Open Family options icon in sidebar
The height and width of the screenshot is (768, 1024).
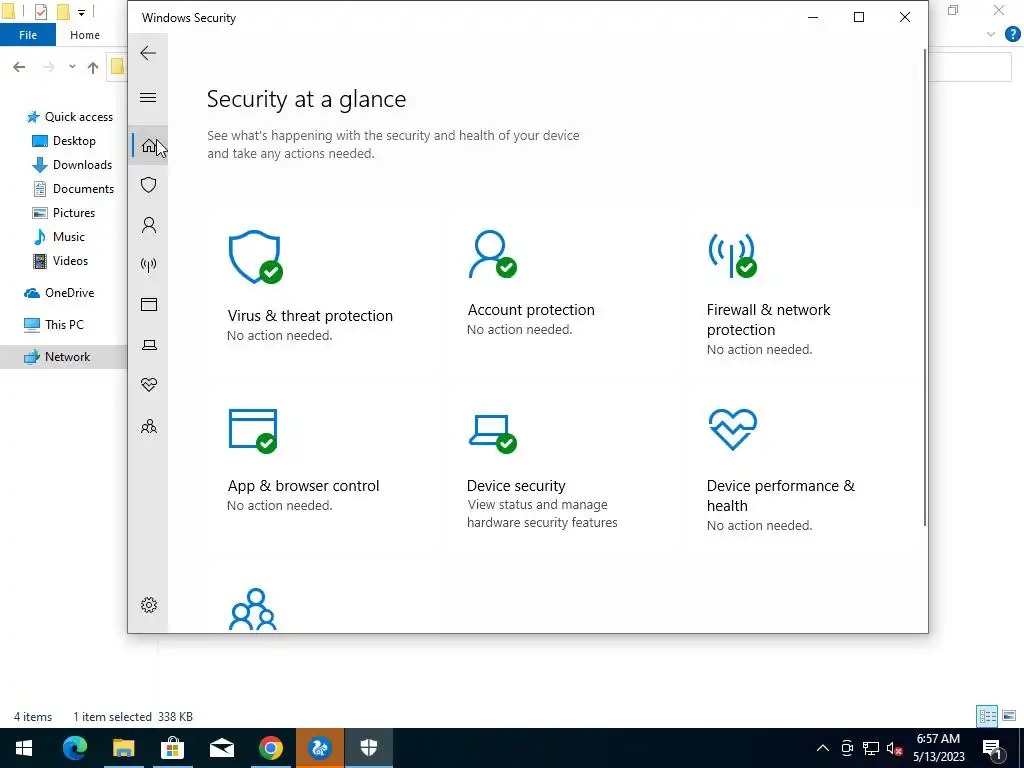coord(149,426)
